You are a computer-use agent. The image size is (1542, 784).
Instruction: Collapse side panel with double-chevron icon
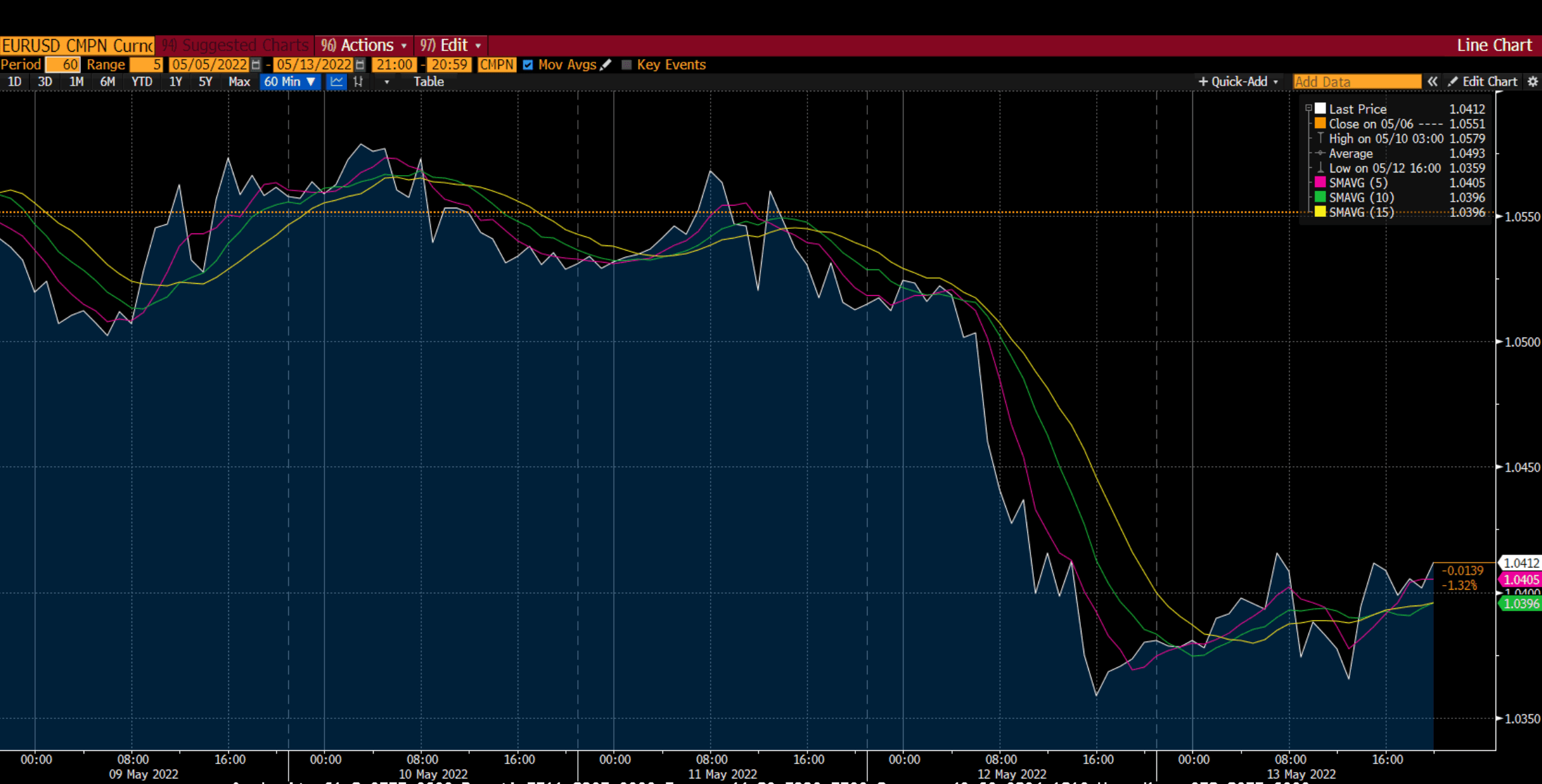(1433, 82)
